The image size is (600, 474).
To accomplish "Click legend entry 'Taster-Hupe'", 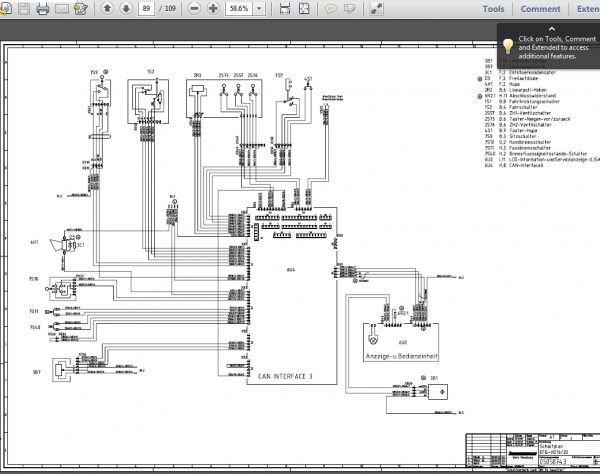I will [x=523, y=130].
